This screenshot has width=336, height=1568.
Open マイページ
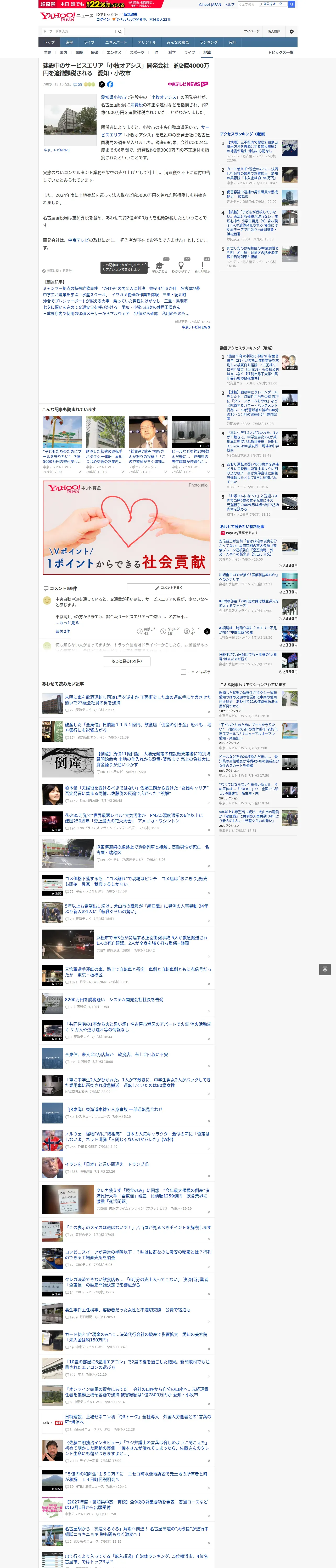click(x=252, y=32)
